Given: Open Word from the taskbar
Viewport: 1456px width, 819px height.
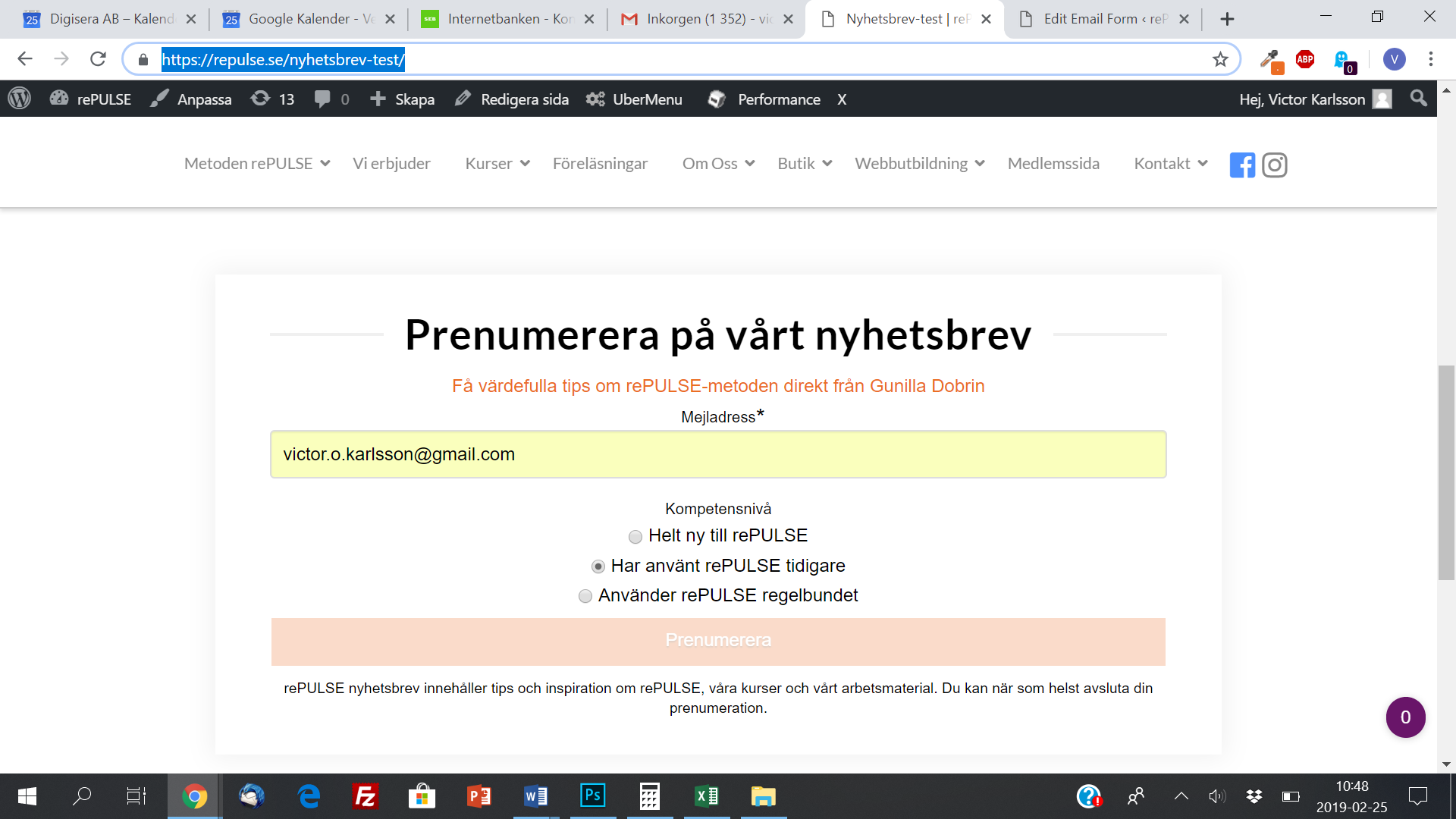Looking at the screenshot, I should tap(536, 796).
